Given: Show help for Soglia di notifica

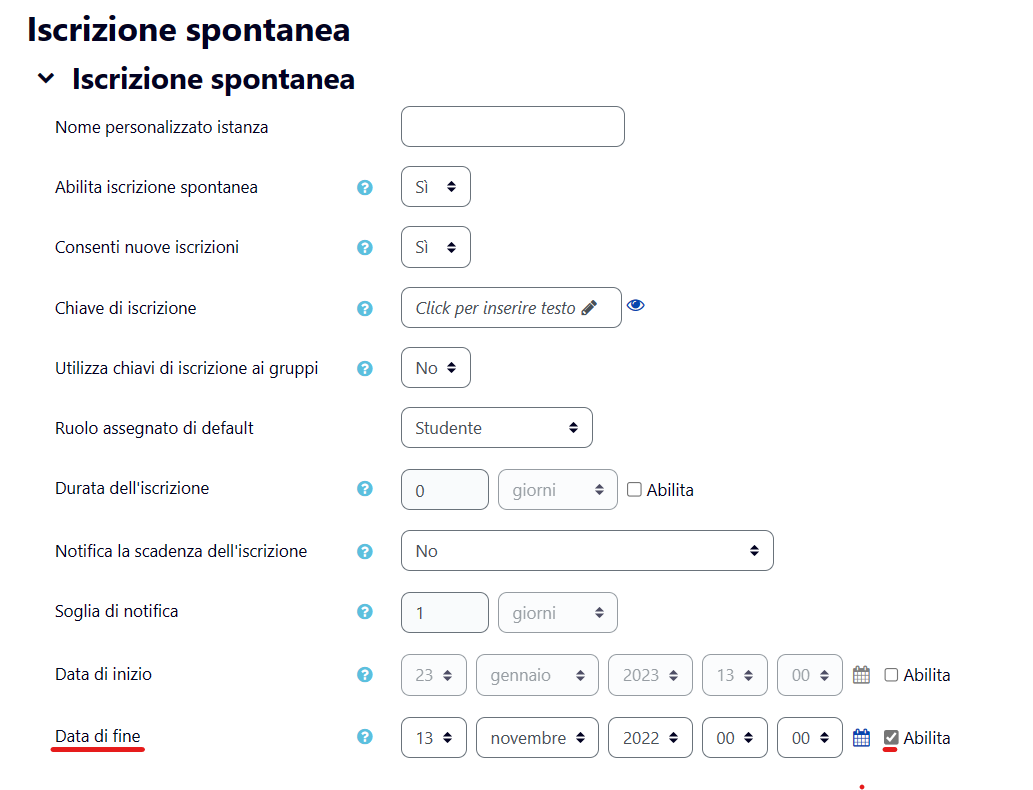Looking at the screenshot, I should point(365,612).
